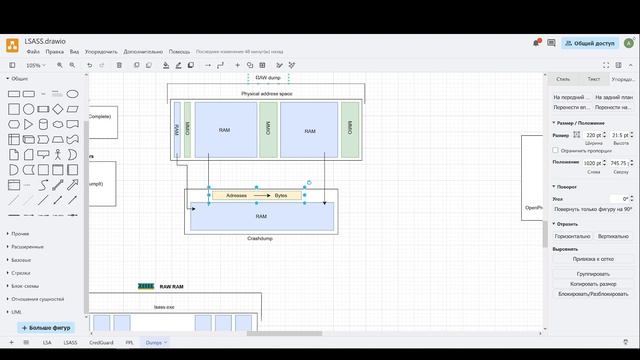Screen dimensions: 640x360
Task: Select the cloud shape in palette
Action: [58, 124]
